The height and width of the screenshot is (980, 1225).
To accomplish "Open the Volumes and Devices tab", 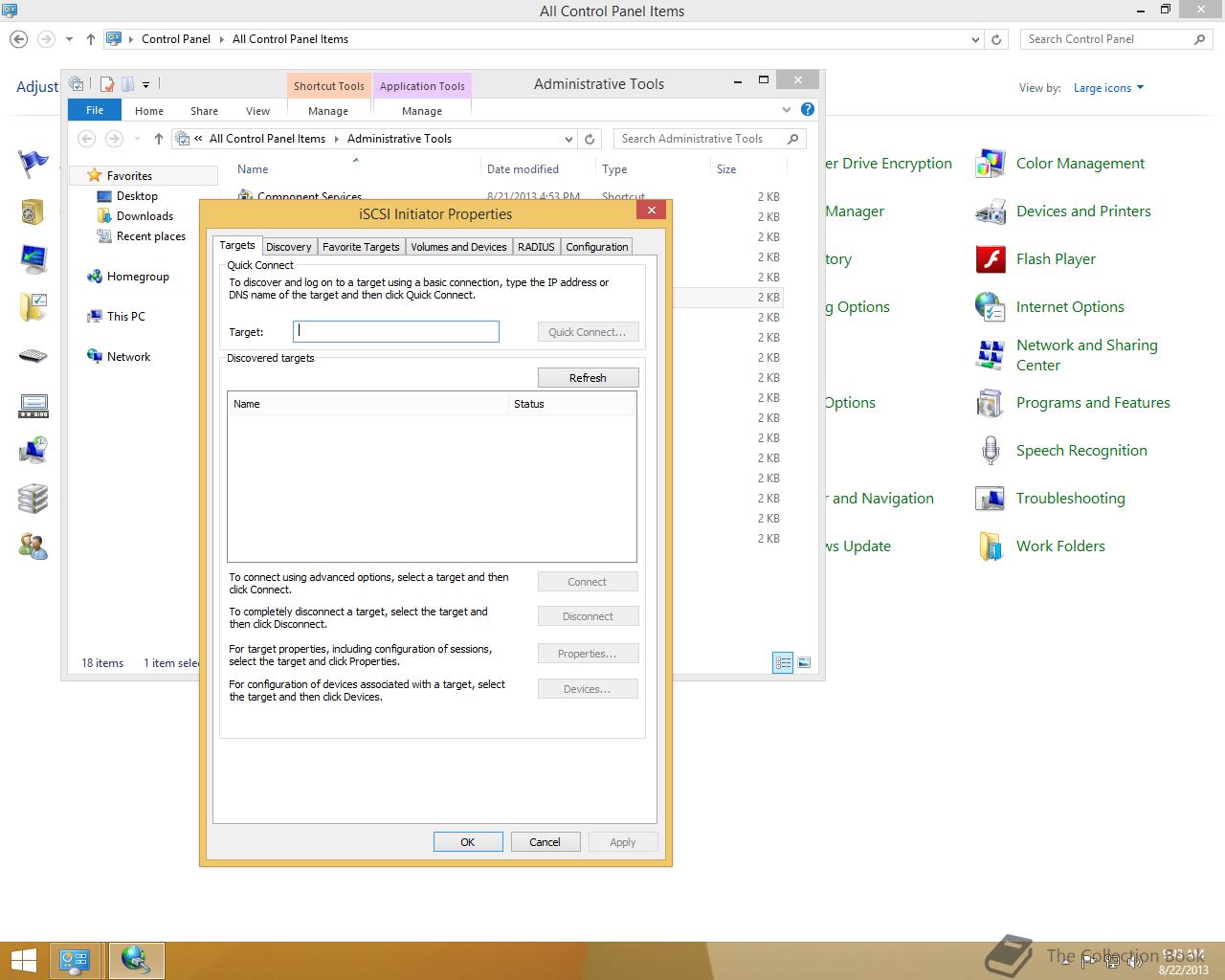I will tap(458, 247).
